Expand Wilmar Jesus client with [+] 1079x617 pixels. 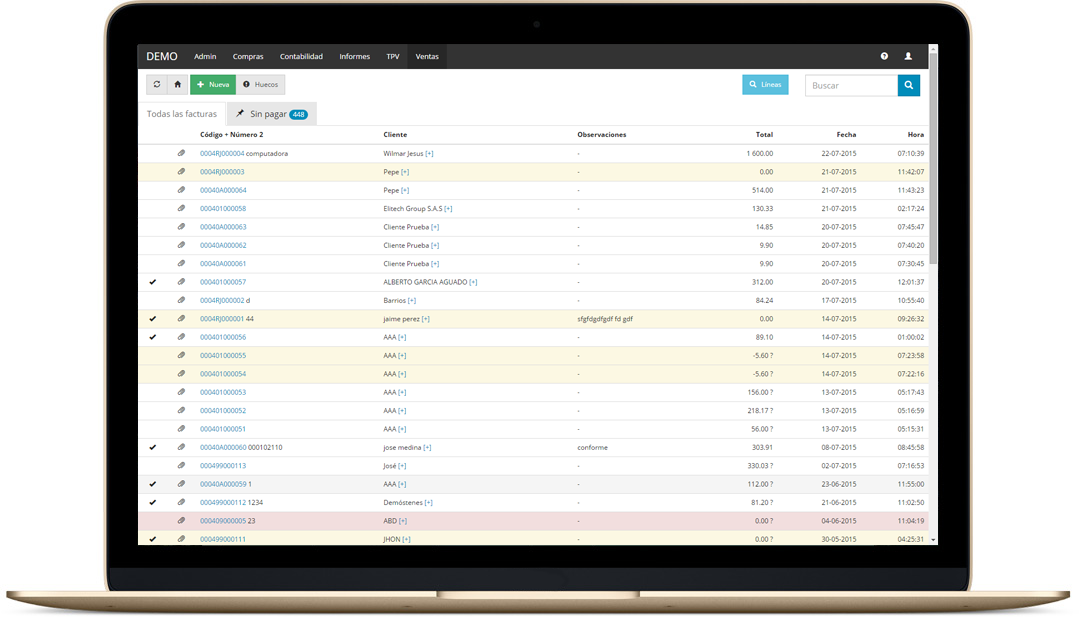coord(429,153)
